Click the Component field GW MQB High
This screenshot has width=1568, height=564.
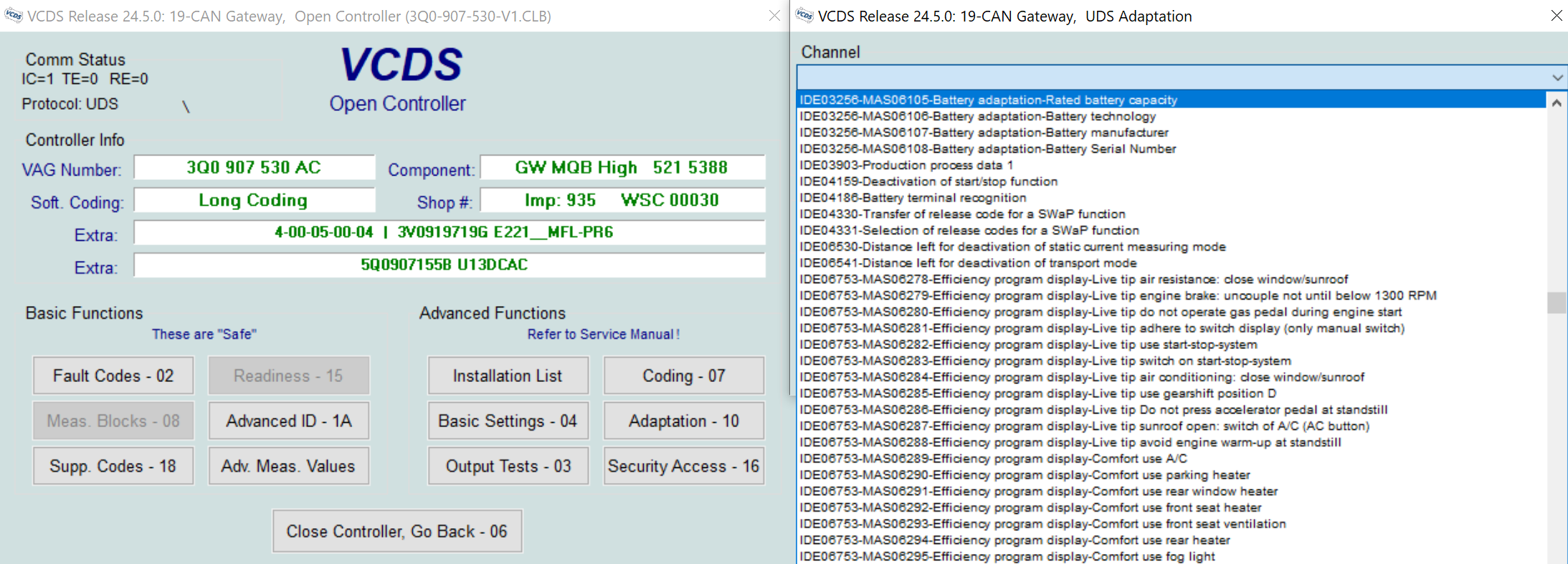[622, 168]
